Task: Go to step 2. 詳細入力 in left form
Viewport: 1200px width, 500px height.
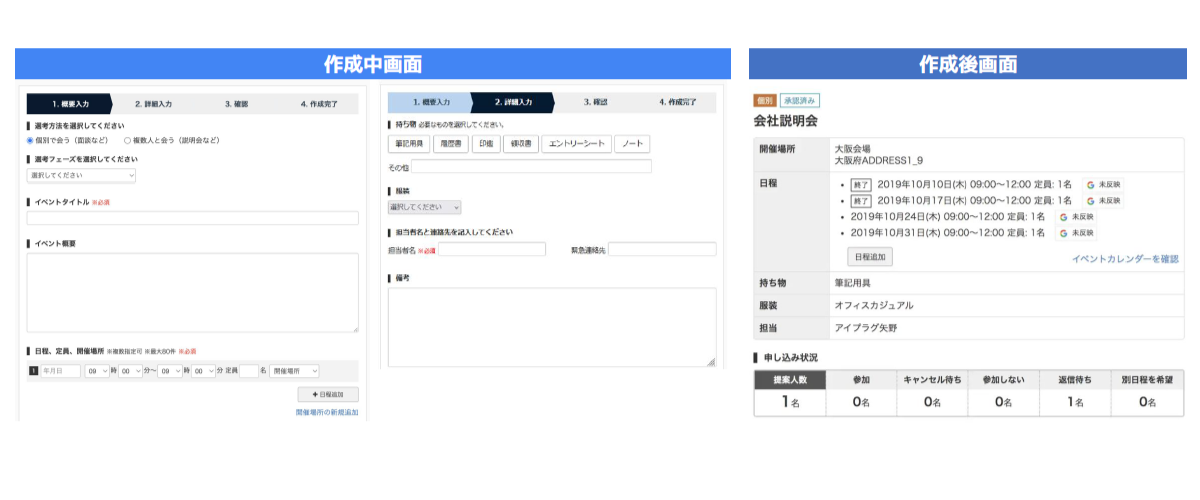Action: (153, 103)
